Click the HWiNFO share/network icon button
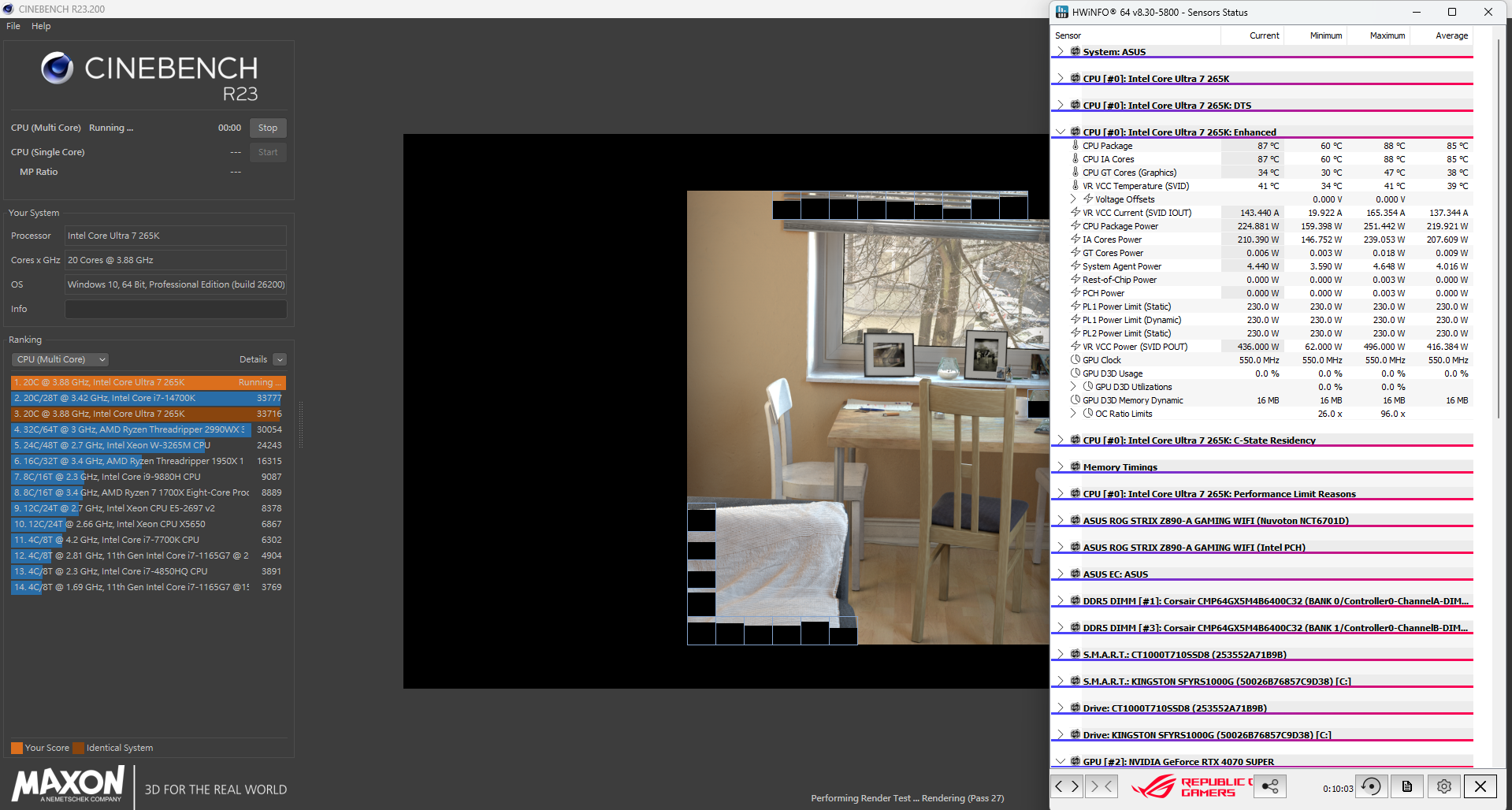This screenshot has width=1512, height=810. point(1270,786)
